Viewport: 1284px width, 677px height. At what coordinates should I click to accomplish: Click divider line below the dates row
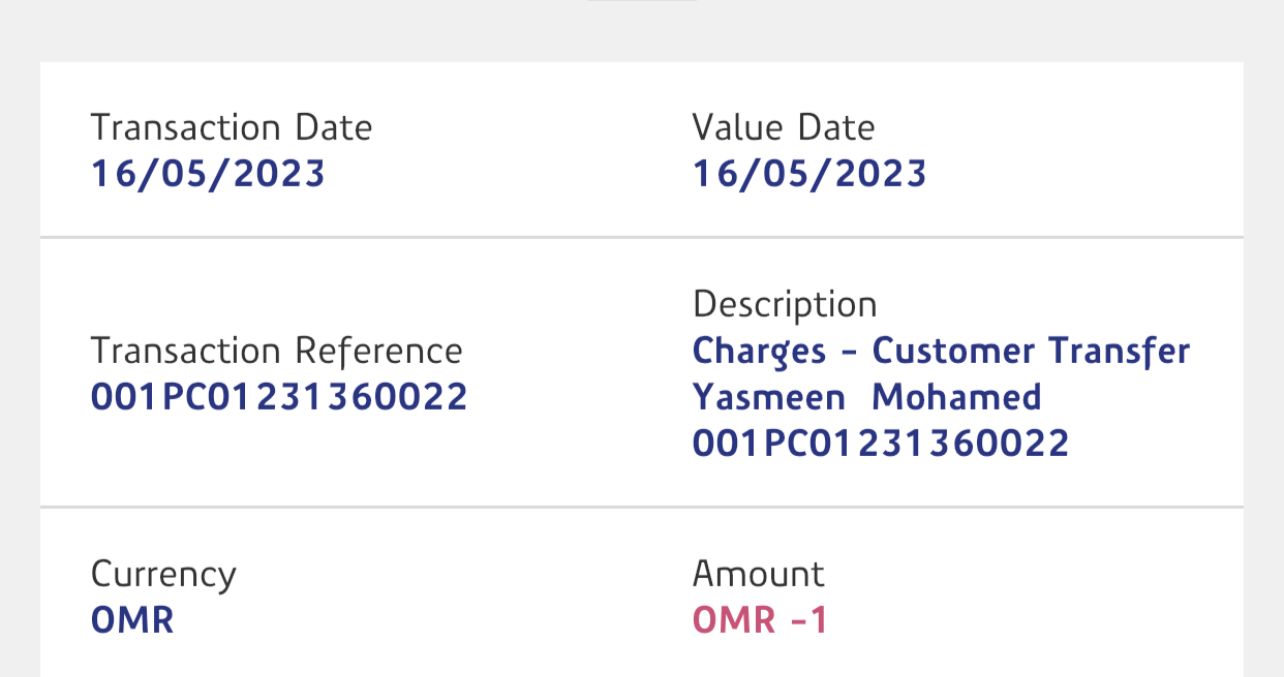pyautogui.click(x=641, y=238)
